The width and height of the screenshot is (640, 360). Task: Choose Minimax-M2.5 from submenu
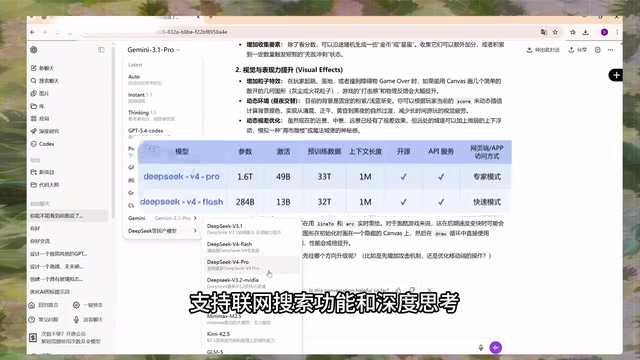252,319
